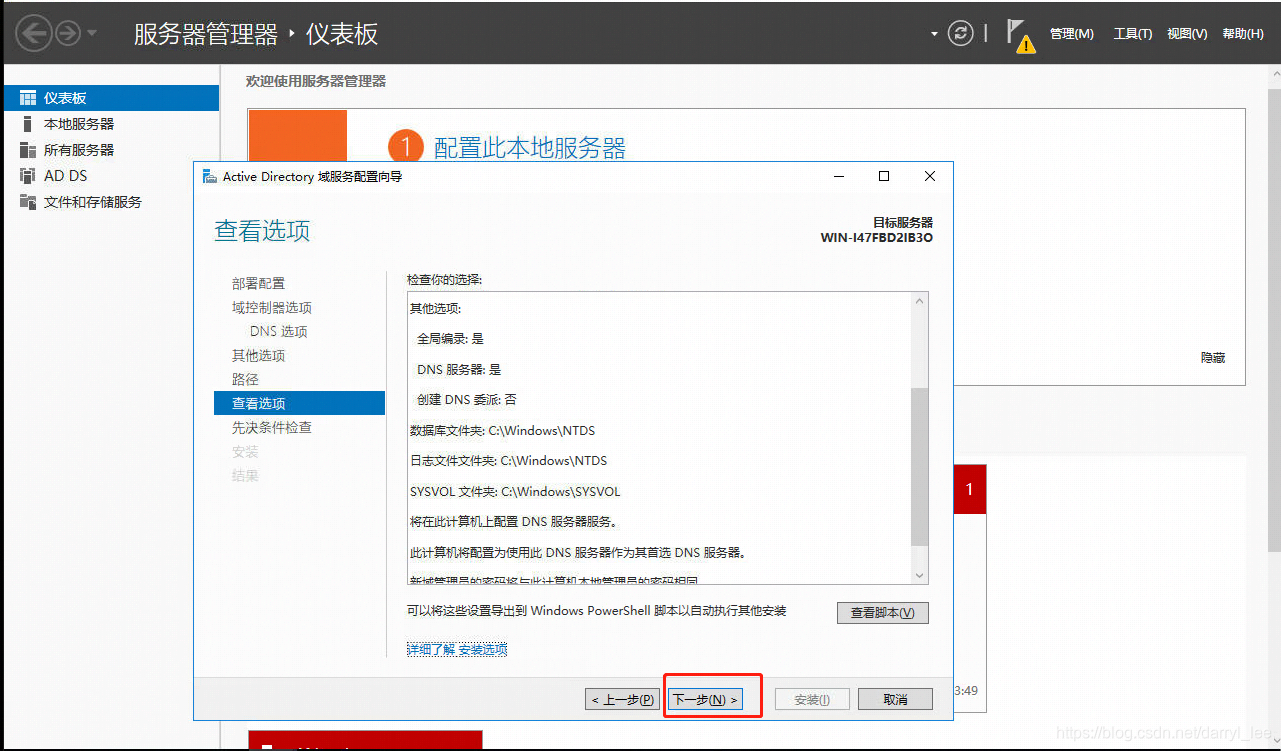Open the navigation history dropdown arrow
The height and width of the screenshot is (751, 1281).
pos(92,34)
